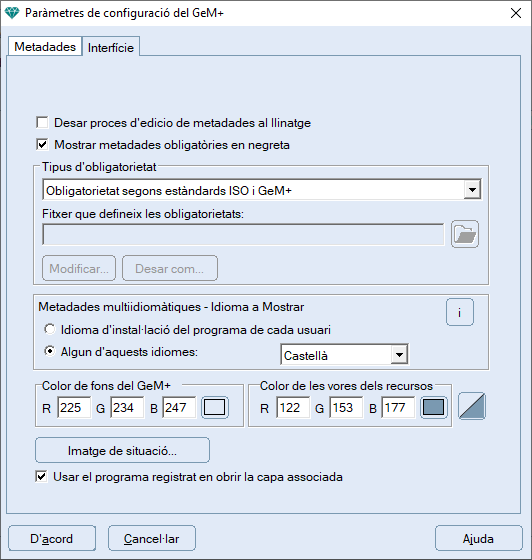Click the folder browse icon for obligatorietats file
Screen dimensions: 532x560
pyautogui.click(x=465, y=234)
